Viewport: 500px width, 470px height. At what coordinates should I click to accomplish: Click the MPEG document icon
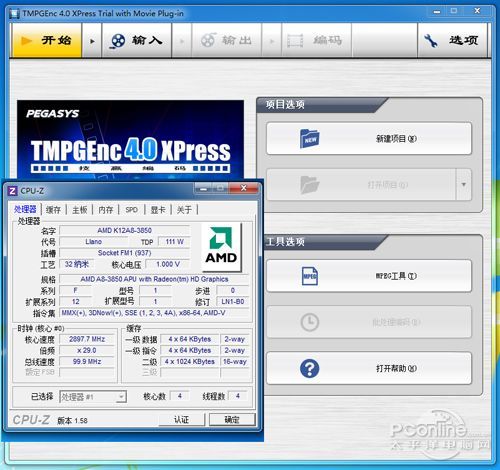click(x=310, y=276)
